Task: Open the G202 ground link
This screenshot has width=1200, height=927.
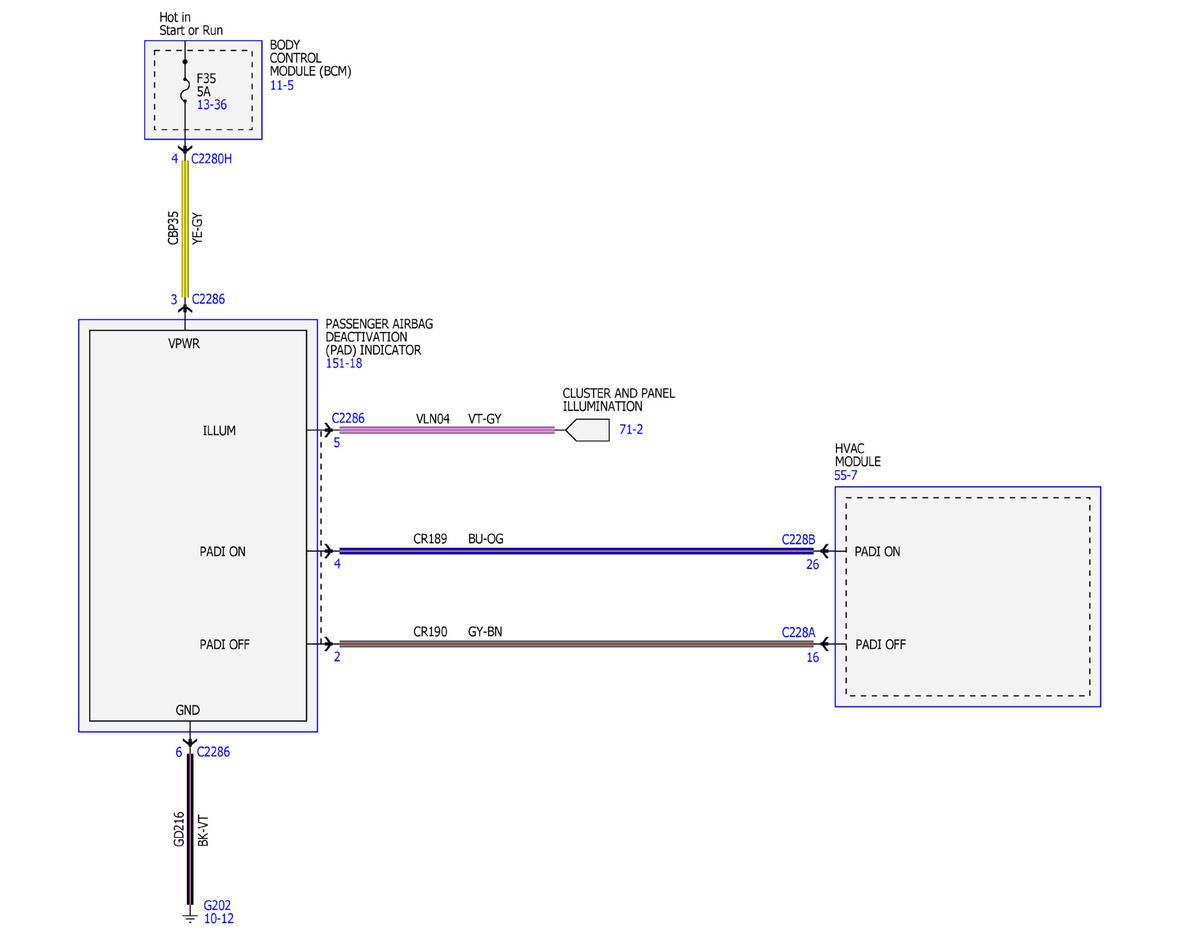Action: pyautogui.click(x=216, y=905)
